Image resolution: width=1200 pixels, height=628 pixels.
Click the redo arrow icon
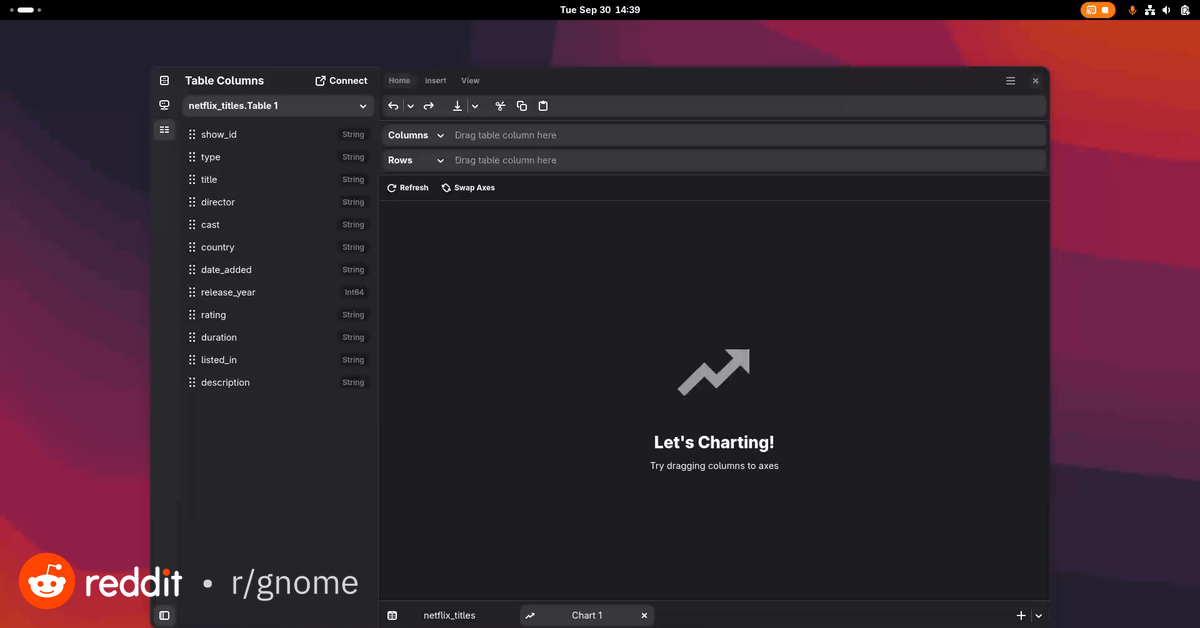pos(429,106)
